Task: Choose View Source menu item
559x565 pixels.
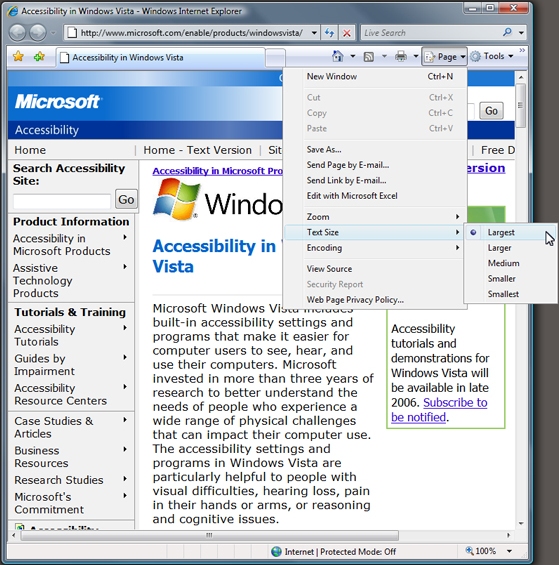Action: pos(375,269)
